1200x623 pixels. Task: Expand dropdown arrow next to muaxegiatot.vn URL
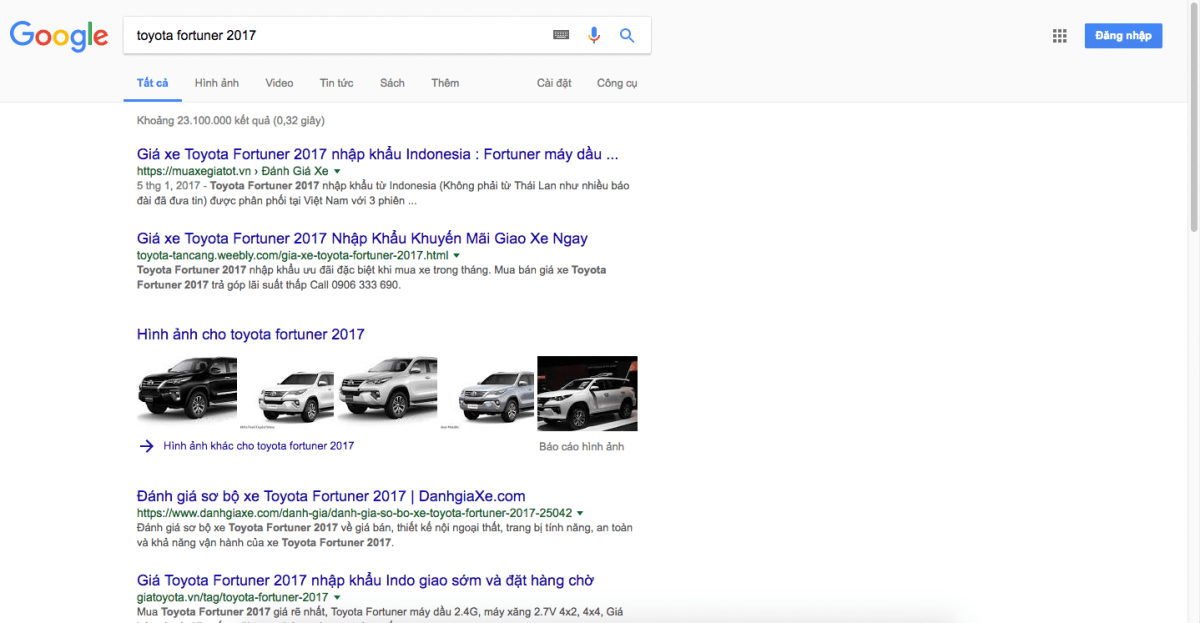pyautogui.click(x=337, y=172)
